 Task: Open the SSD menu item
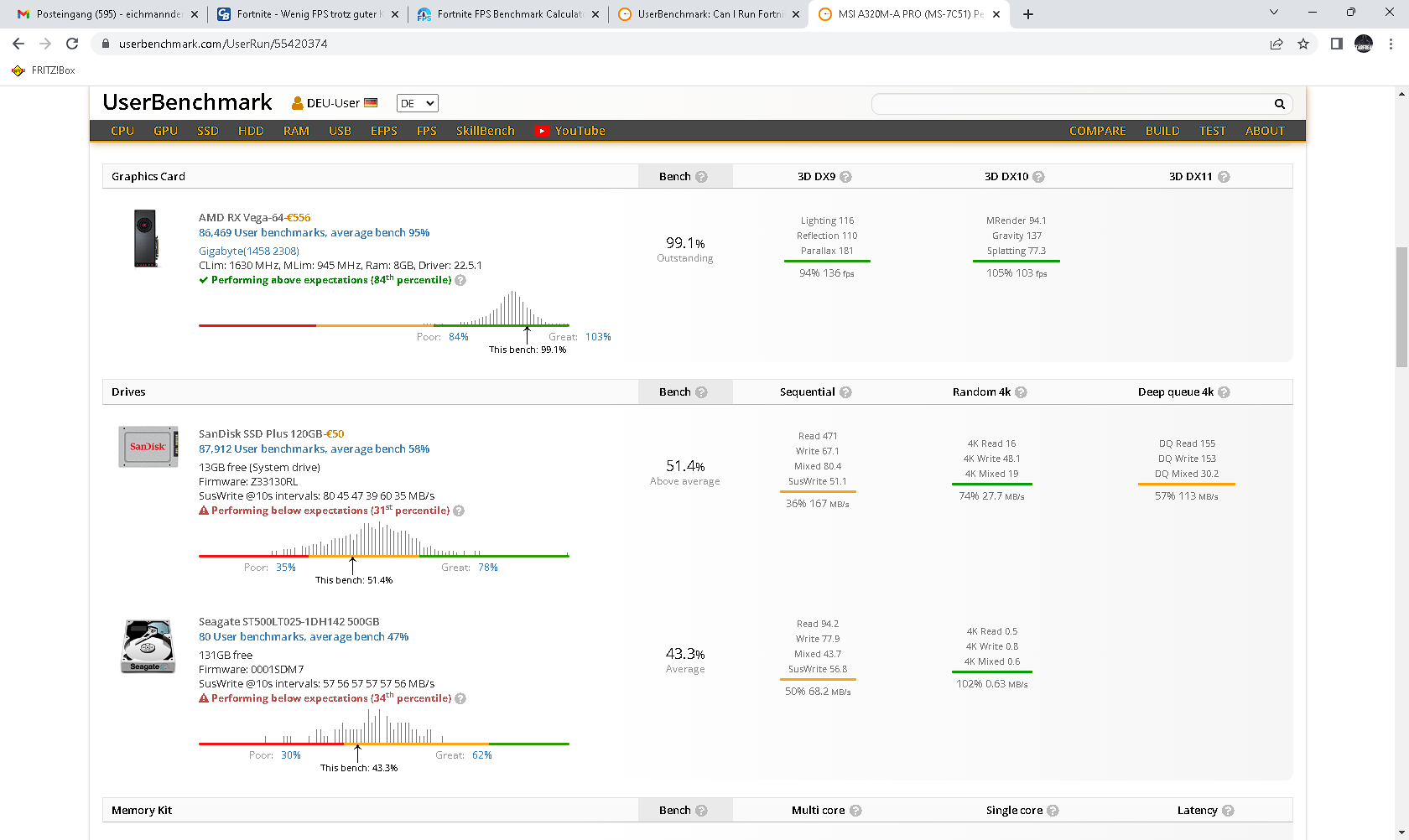pyautogui.click(x=208, y=131)
